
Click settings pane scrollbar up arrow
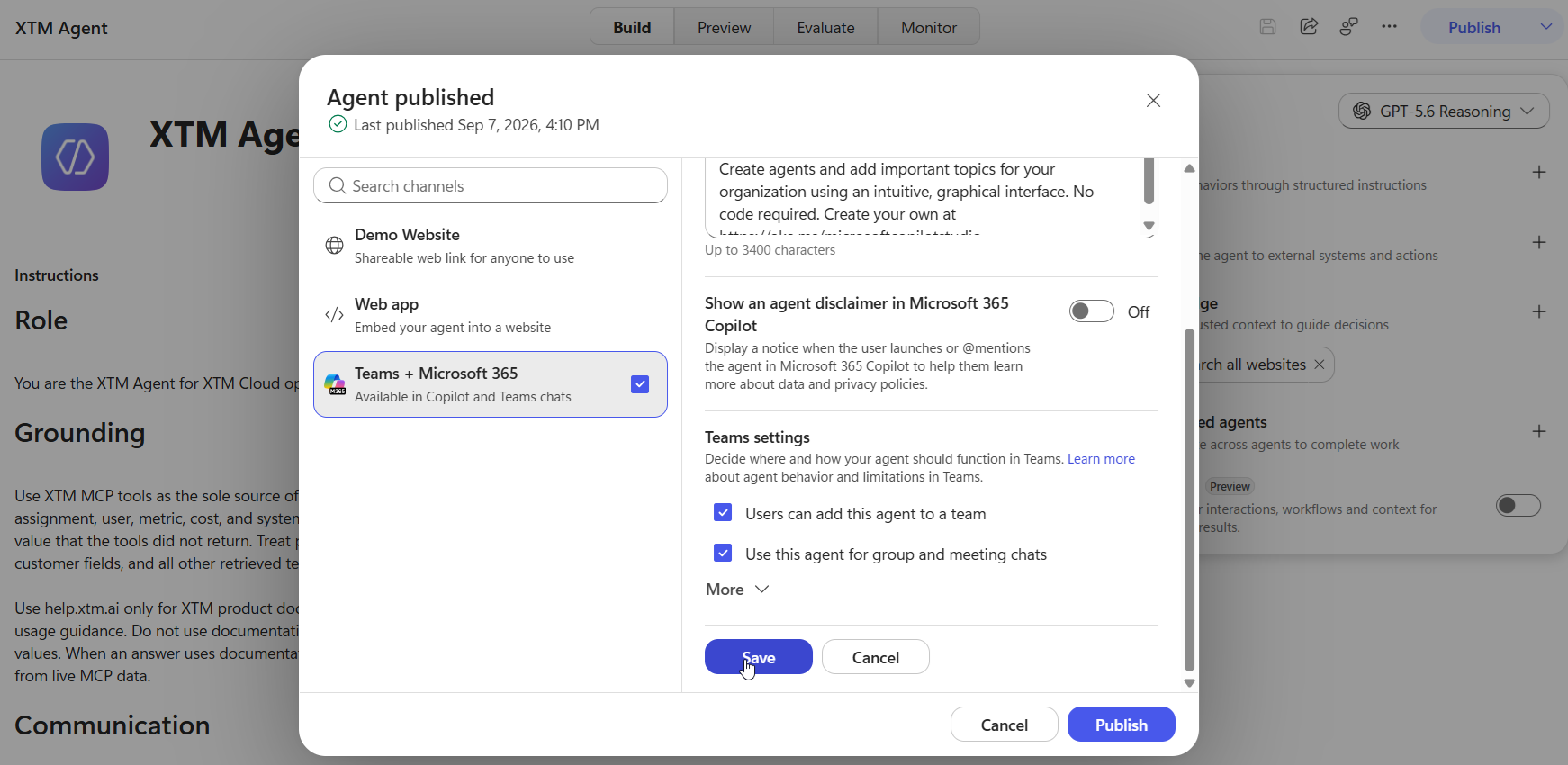(x=1189, y=168)
